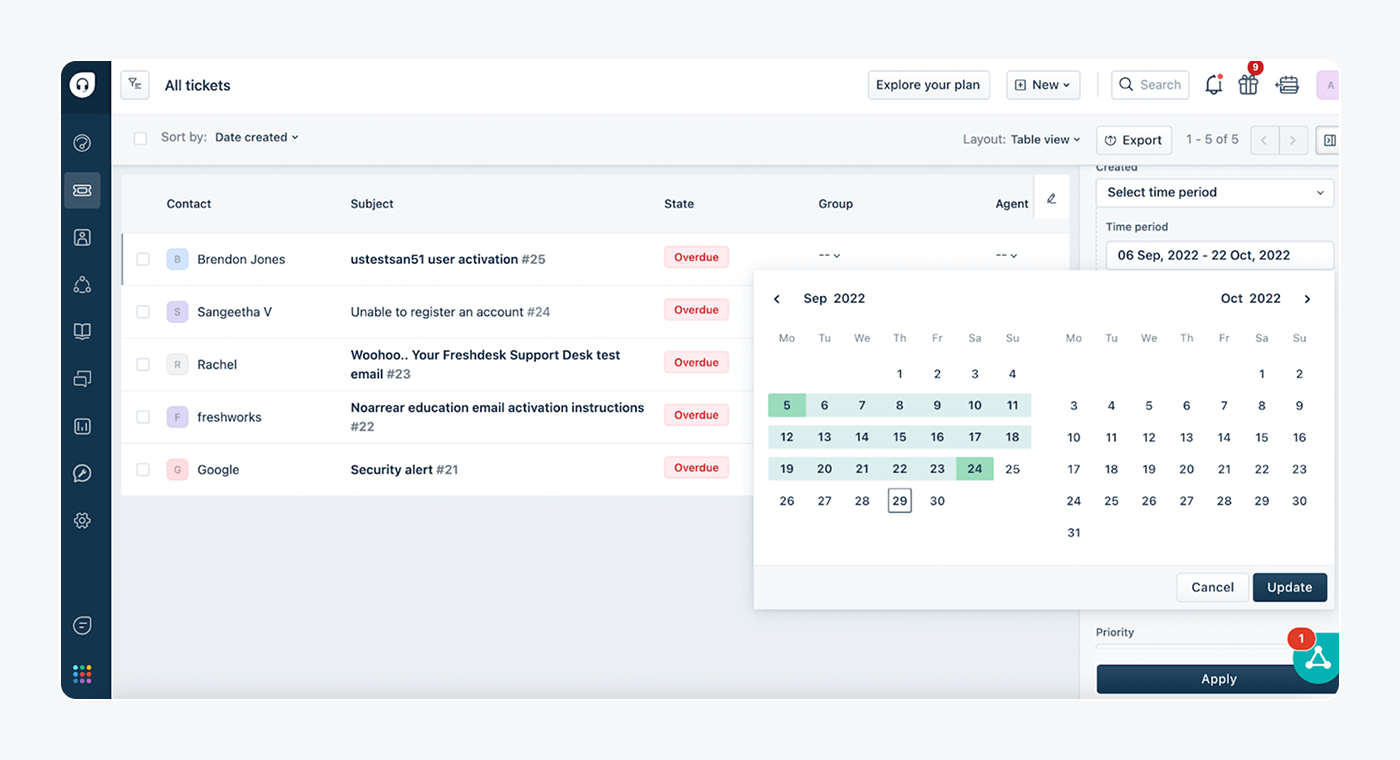The height and width of the screenshot is (760, 1400).
Task: Select Oct 31 in the calendar
Action: pos(1074,533)
